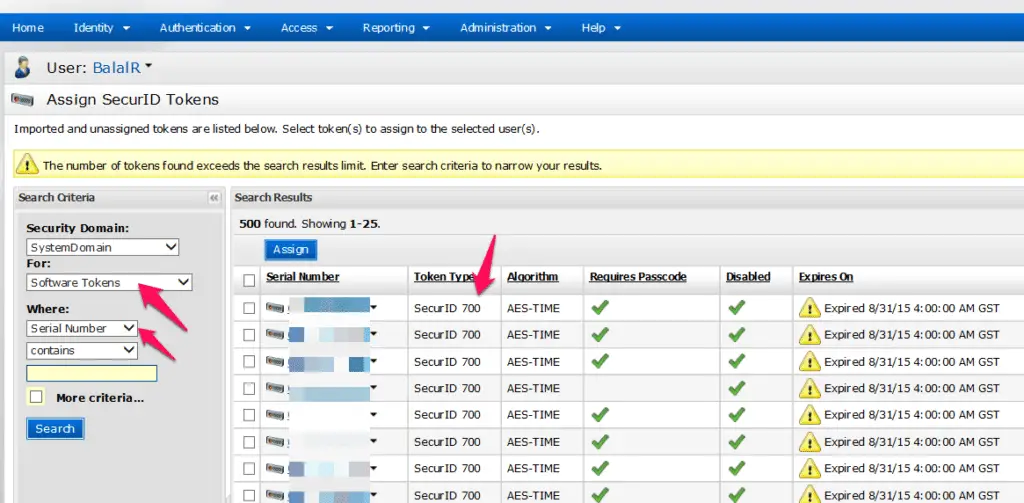This screenshot has width=1024, height=503.
Task: Open the 'contains' operator dropdown
Action: 82,350
